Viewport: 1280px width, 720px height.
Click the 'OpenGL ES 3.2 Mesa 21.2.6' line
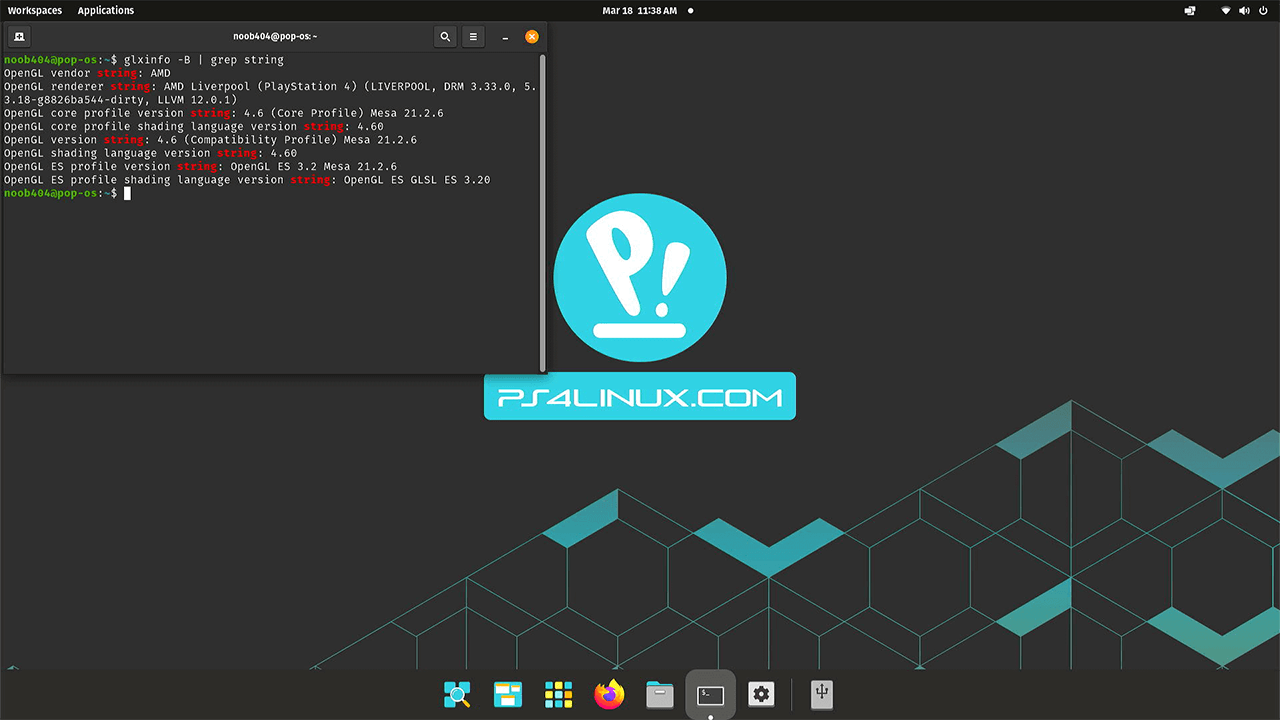[200, 166]
